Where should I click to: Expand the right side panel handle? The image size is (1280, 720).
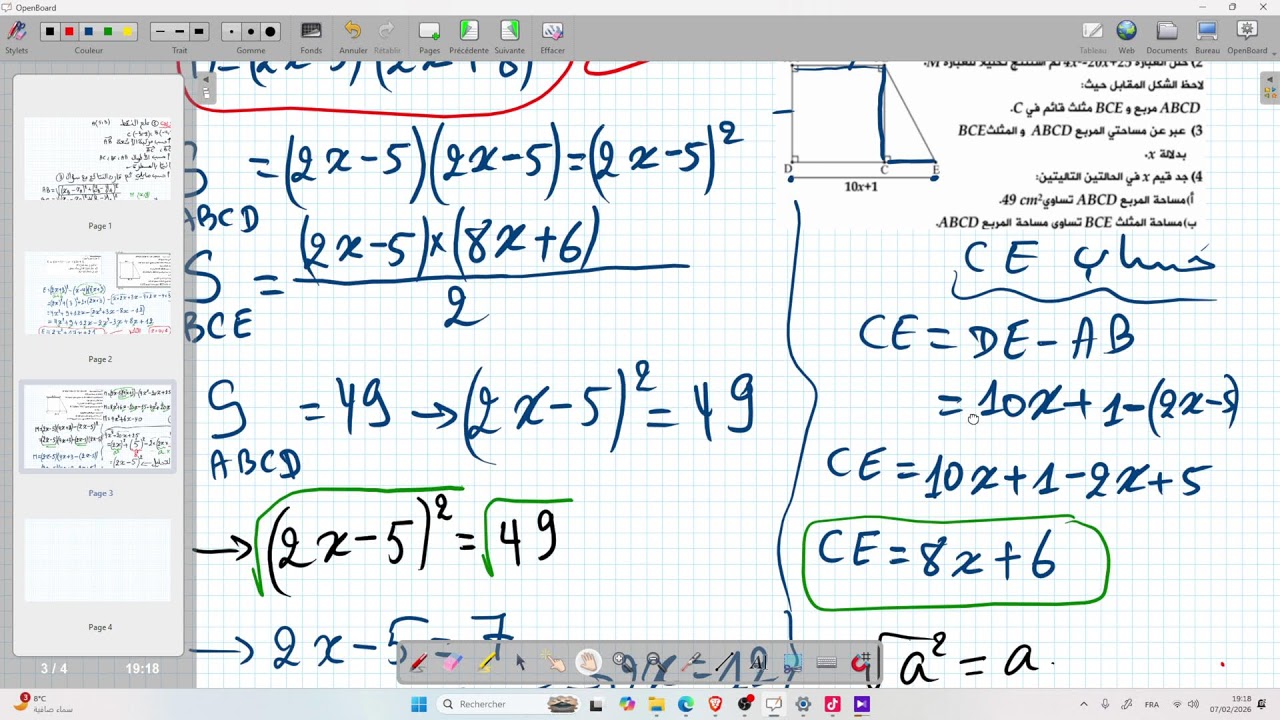[1269, 87]
